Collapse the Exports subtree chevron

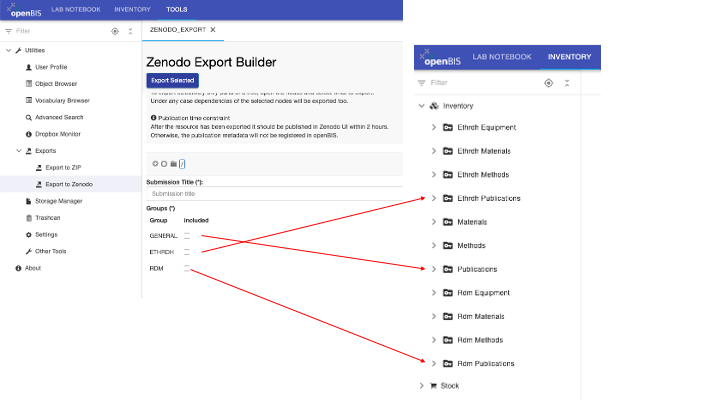(19, 151)
